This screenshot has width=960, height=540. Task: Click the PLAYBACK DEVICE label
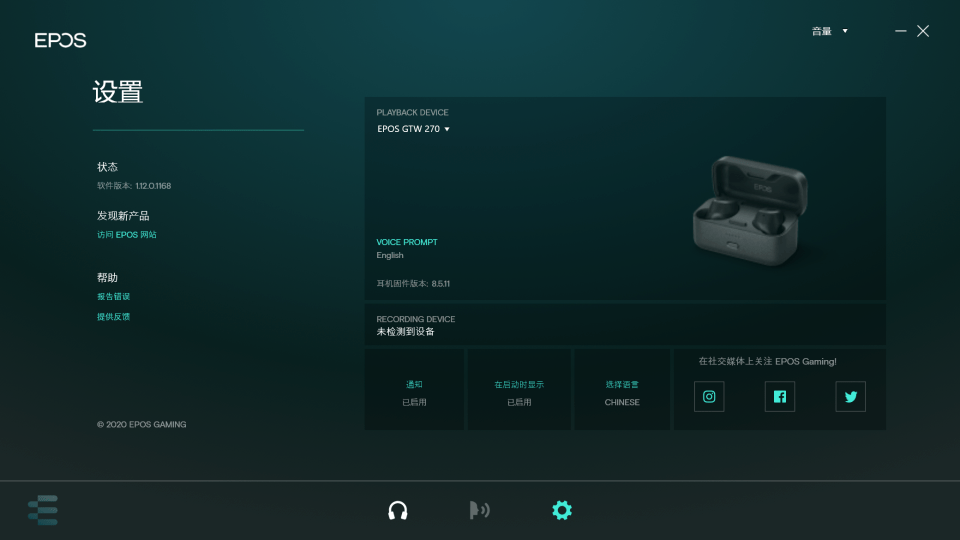point(413,113)
